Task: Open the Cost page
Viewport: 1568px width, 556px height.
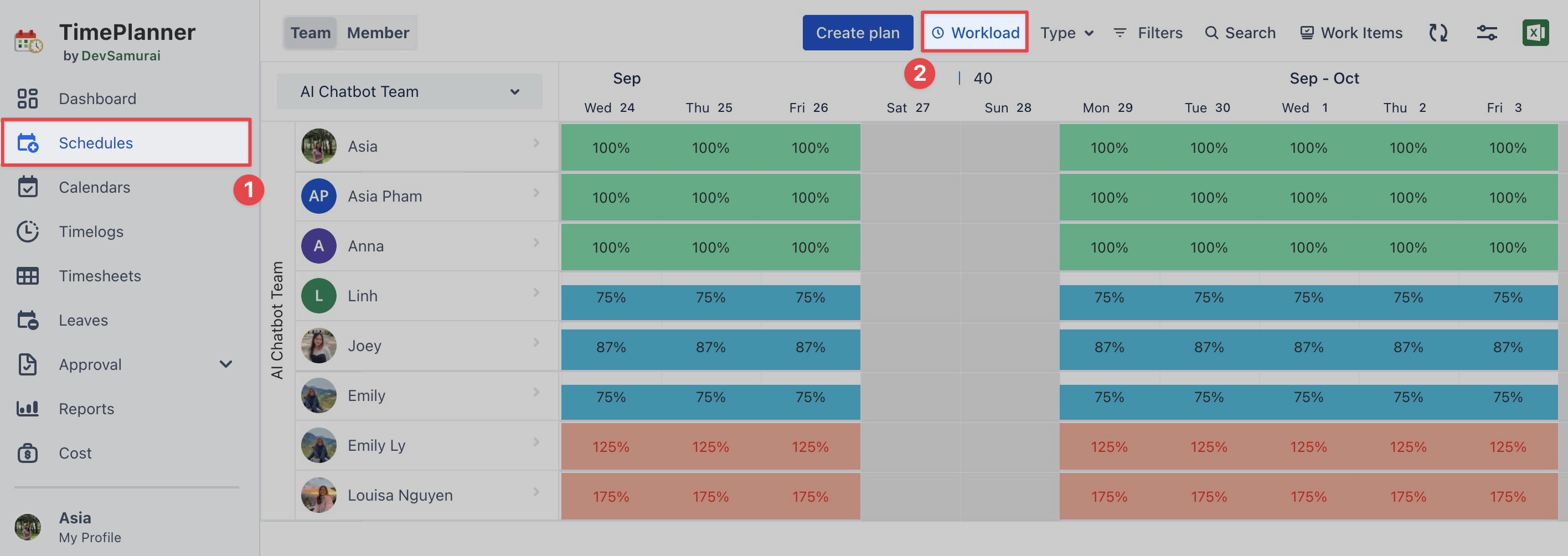Action: [75, 453]
